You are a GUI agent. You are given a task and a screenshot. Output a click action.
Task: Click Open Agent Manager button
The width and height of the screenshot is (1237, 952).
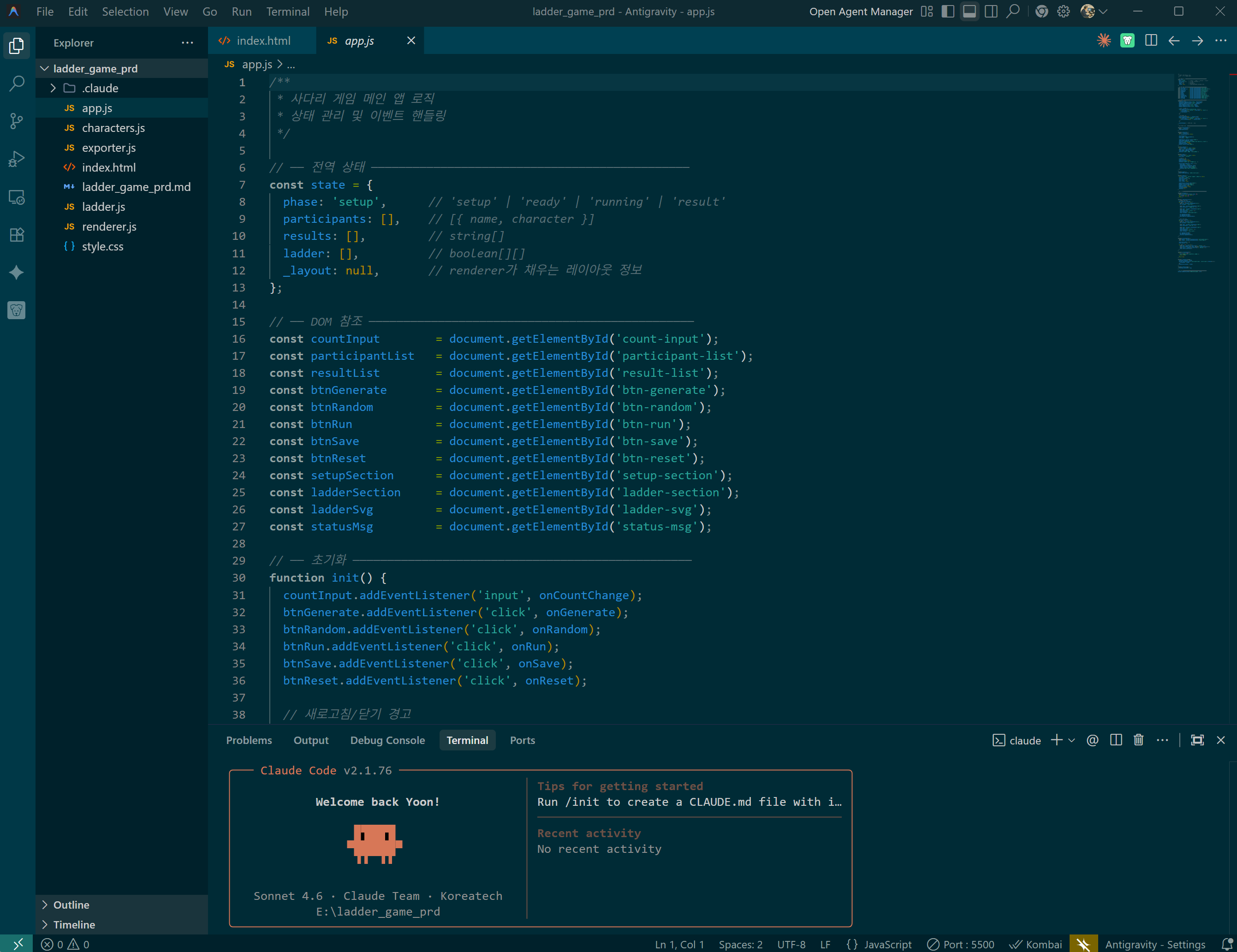860,12
